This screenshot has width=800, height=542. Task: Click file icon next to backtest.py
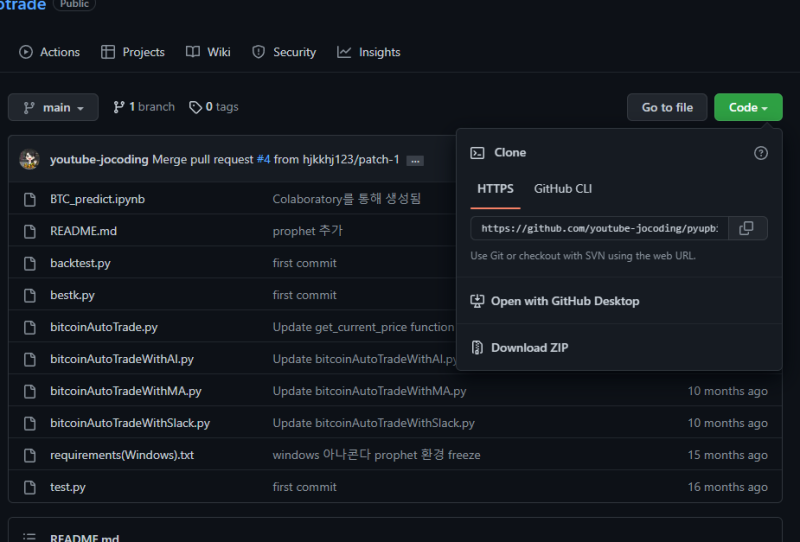pos(30,263)
